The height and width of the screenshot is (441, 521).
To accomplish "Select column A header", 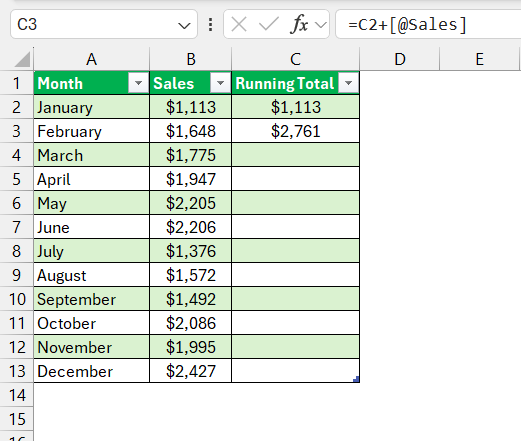I will [x=92, y=59].
